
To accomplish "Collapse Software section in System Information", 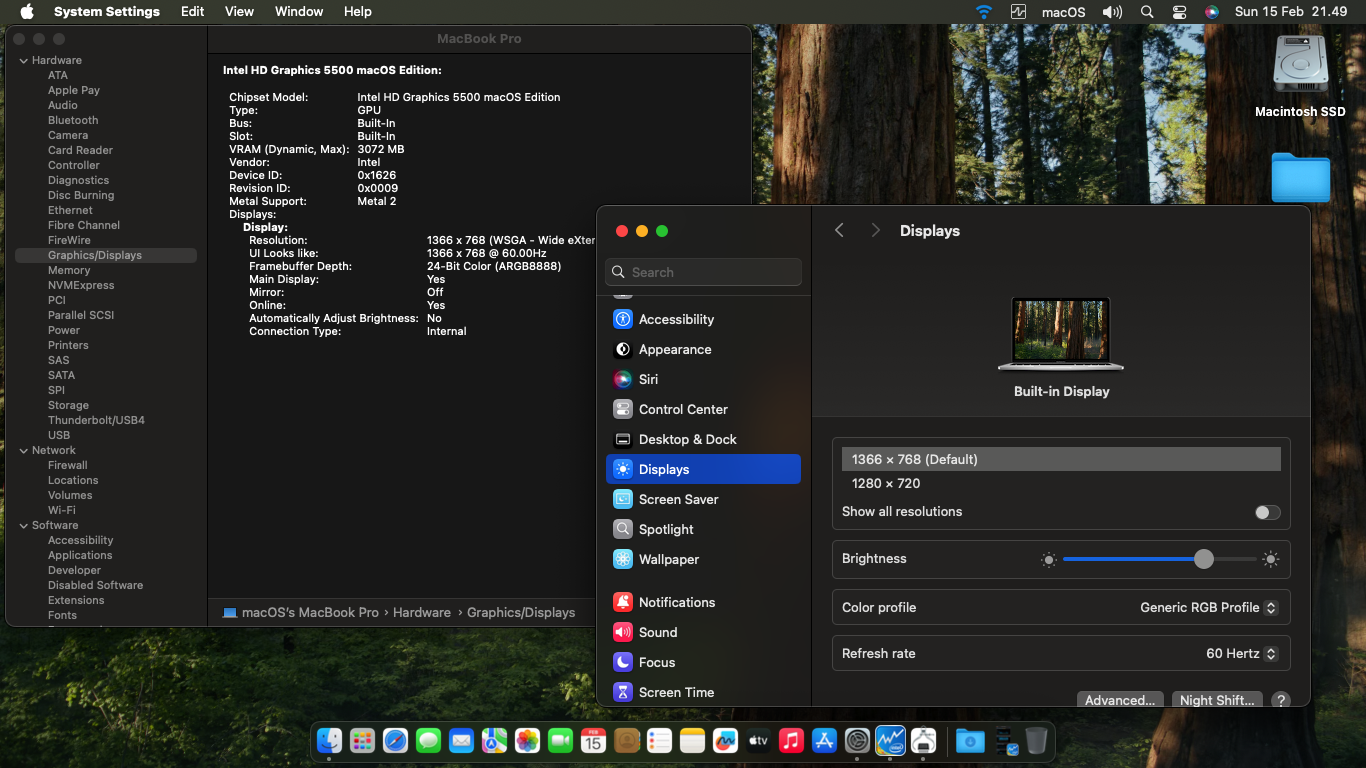I will (24, 526).
